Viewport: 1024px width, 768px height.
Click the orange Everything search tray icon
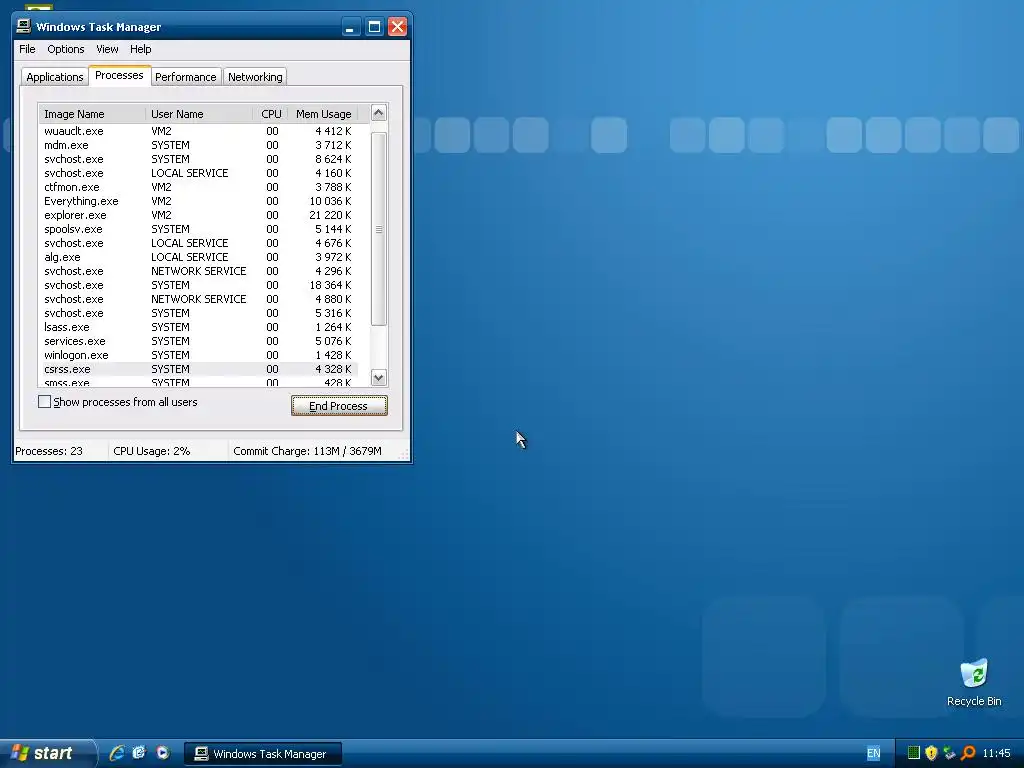pyautogui.click(x=968, y=753)
